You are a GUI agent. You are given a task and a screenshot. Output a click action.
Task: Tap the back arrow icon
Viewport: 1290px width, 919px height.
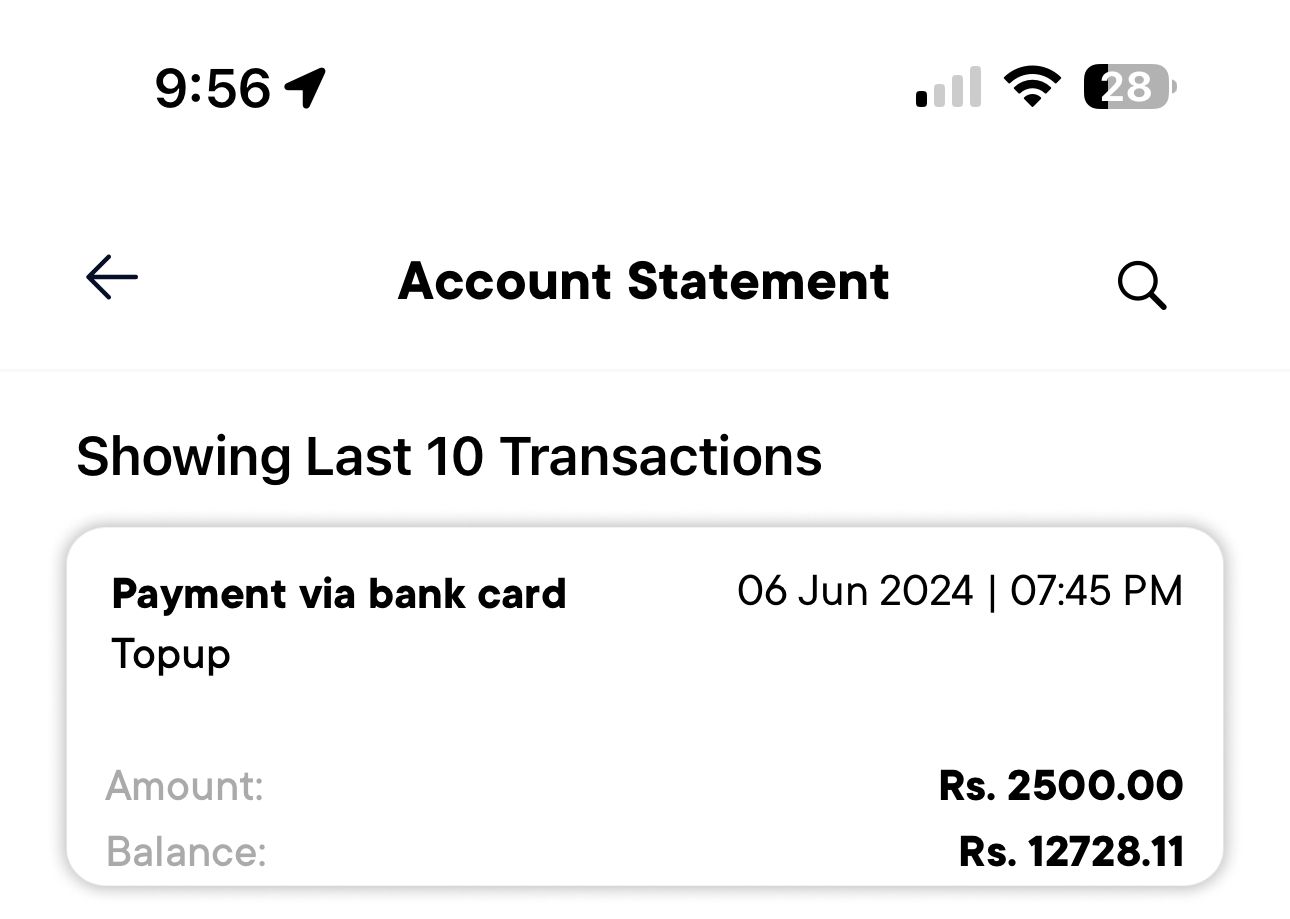tap(111, 277)
